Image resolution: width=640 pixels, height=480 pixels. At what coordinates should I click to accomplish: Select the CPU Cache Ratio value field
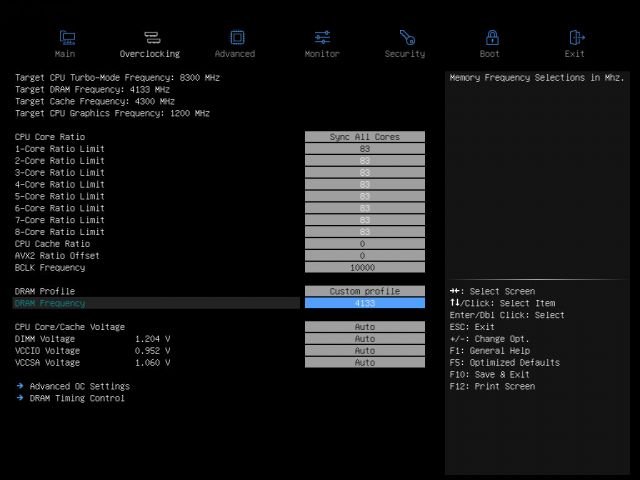(365, 243)
